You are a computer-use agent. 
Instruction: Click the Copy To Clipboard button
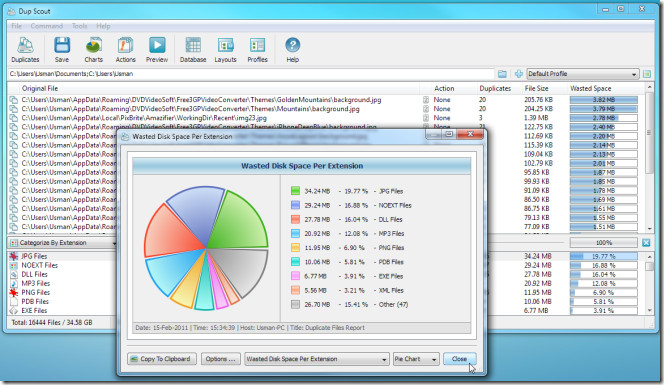pyautogui.click(x=162, y=359)
